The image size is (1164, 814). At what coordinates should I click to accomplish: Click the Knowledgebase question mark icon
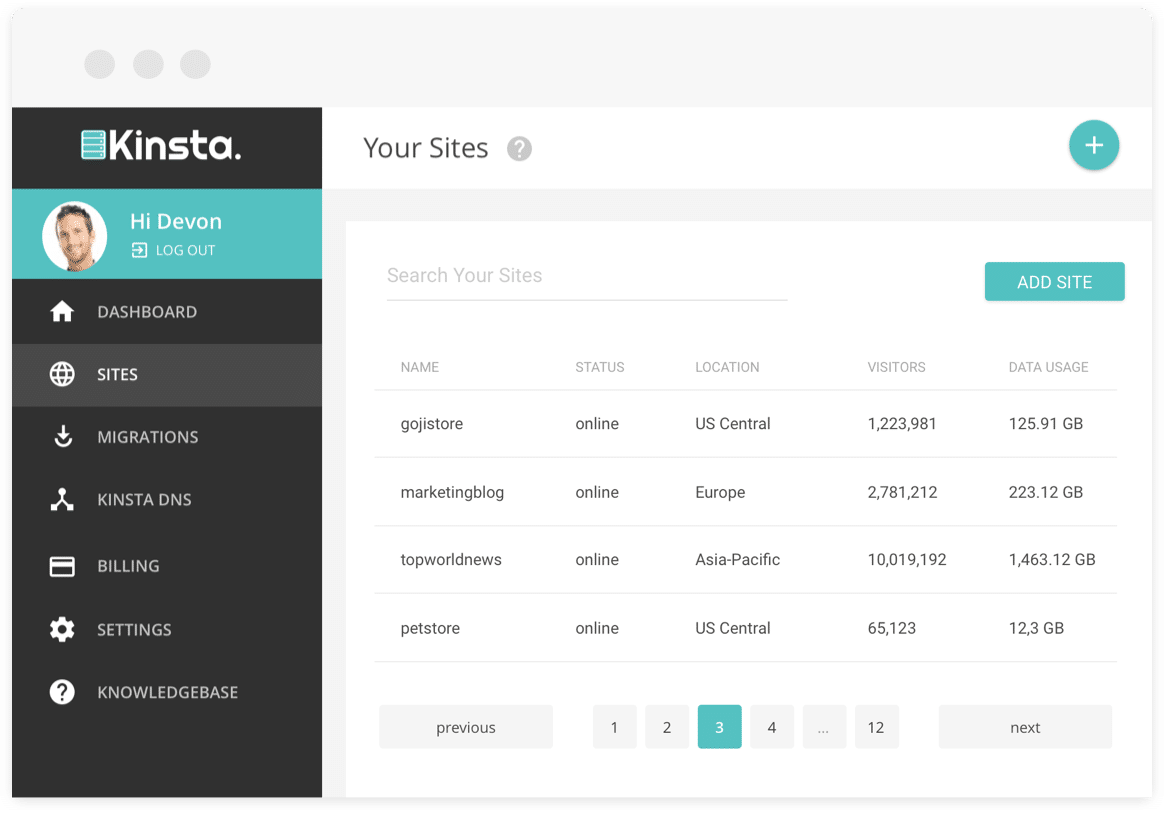pos(62,692)
